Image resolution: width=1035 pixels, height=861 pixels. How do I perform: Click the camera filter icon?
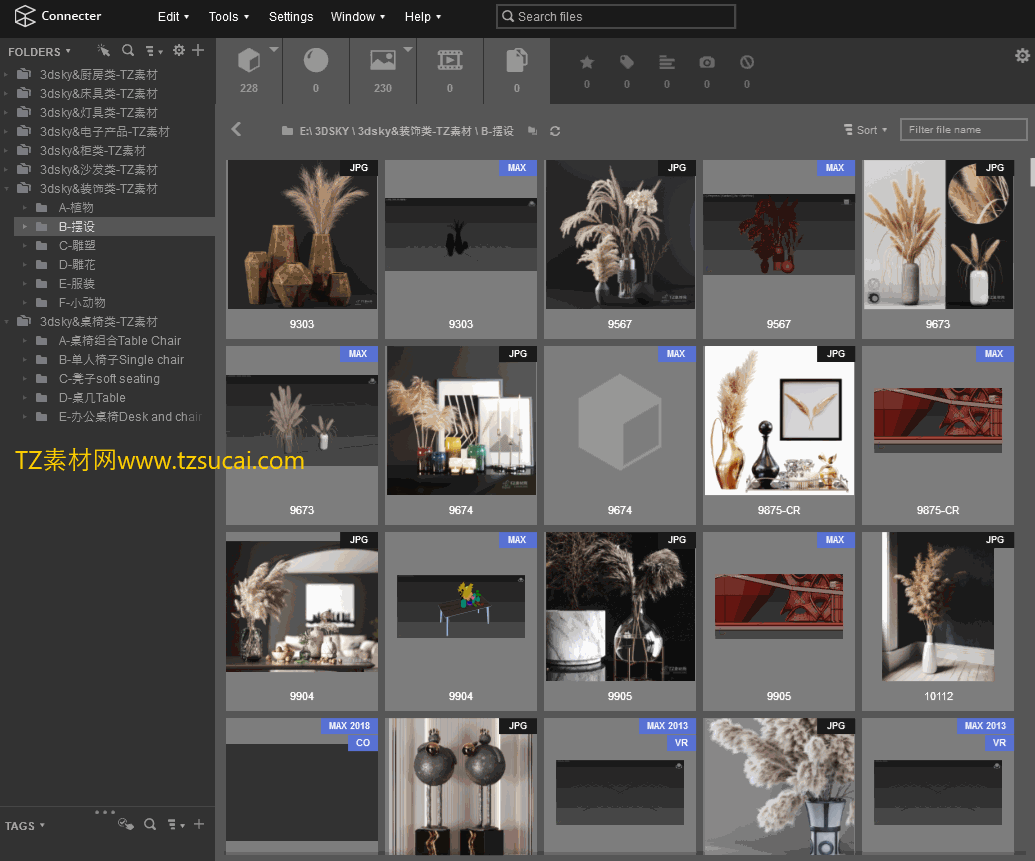[707, 63]
